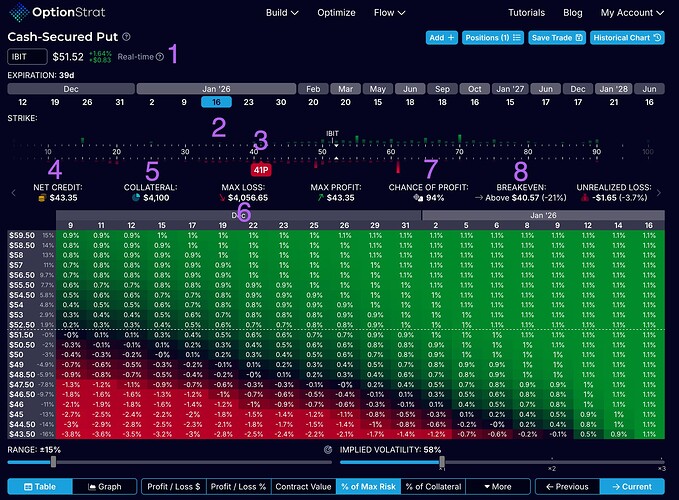Click the reset icon next to Implied Volatility
The image size is (679, 500).
(328, 451)
